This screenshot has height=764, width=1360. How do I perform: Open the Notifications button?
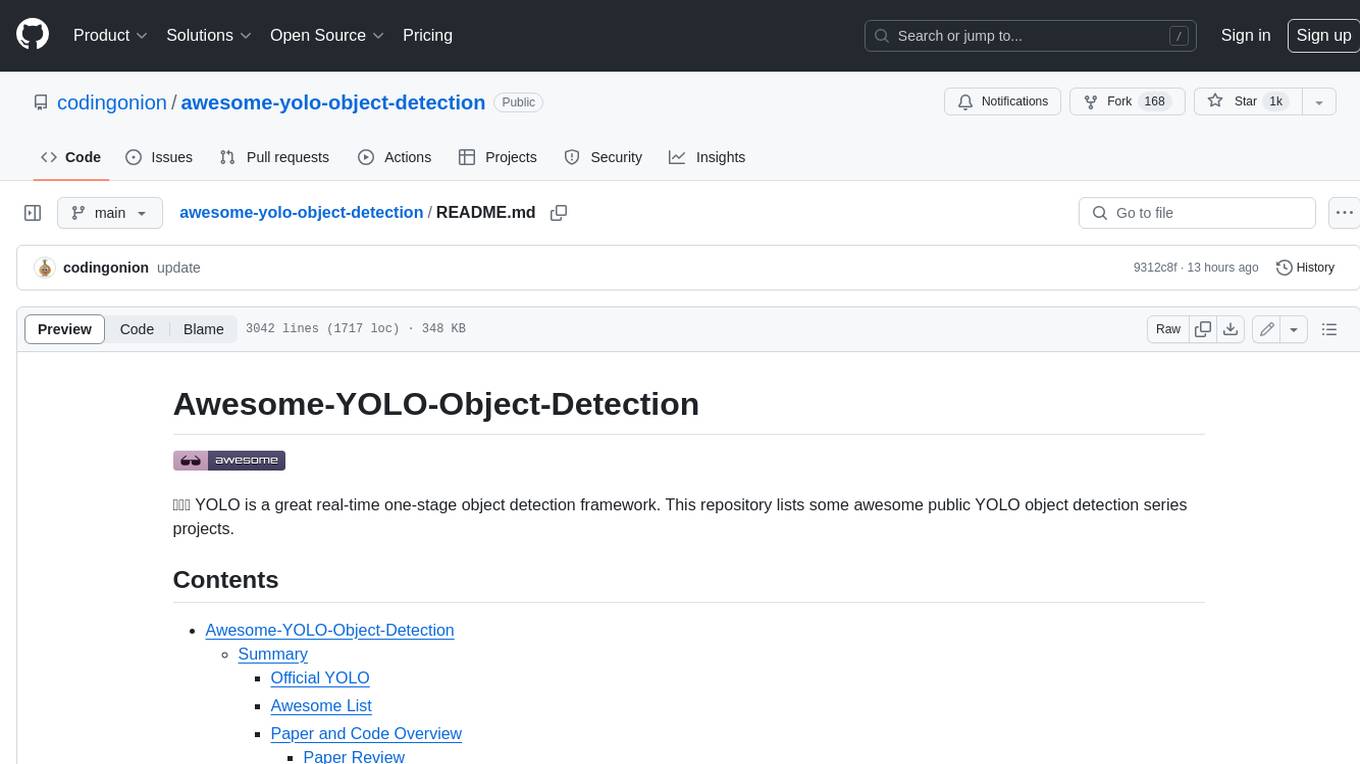[x=1003, y=102]
